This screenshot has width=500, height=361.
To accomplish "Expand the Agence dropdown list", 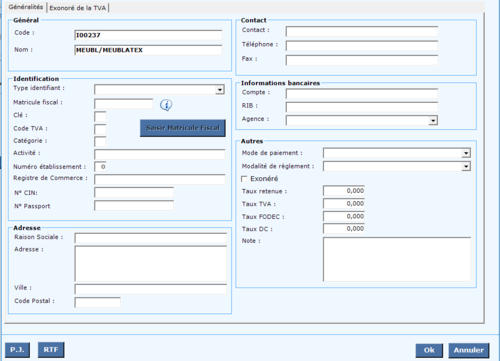I will (x=433, y=120).
